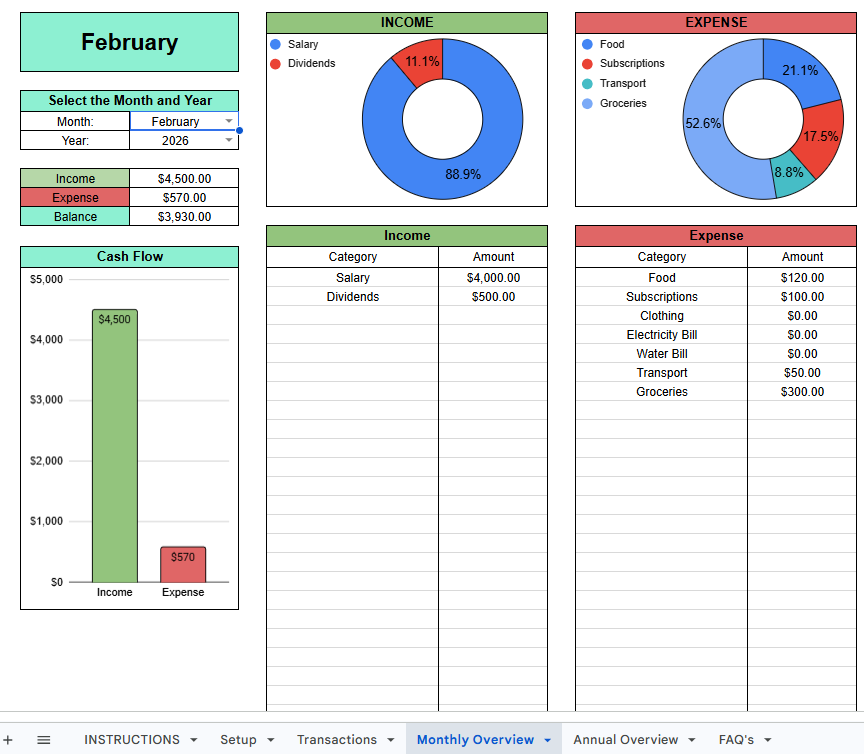Click the Food legend blue dot
The image size is (864, 754).
tap(587, 44)
